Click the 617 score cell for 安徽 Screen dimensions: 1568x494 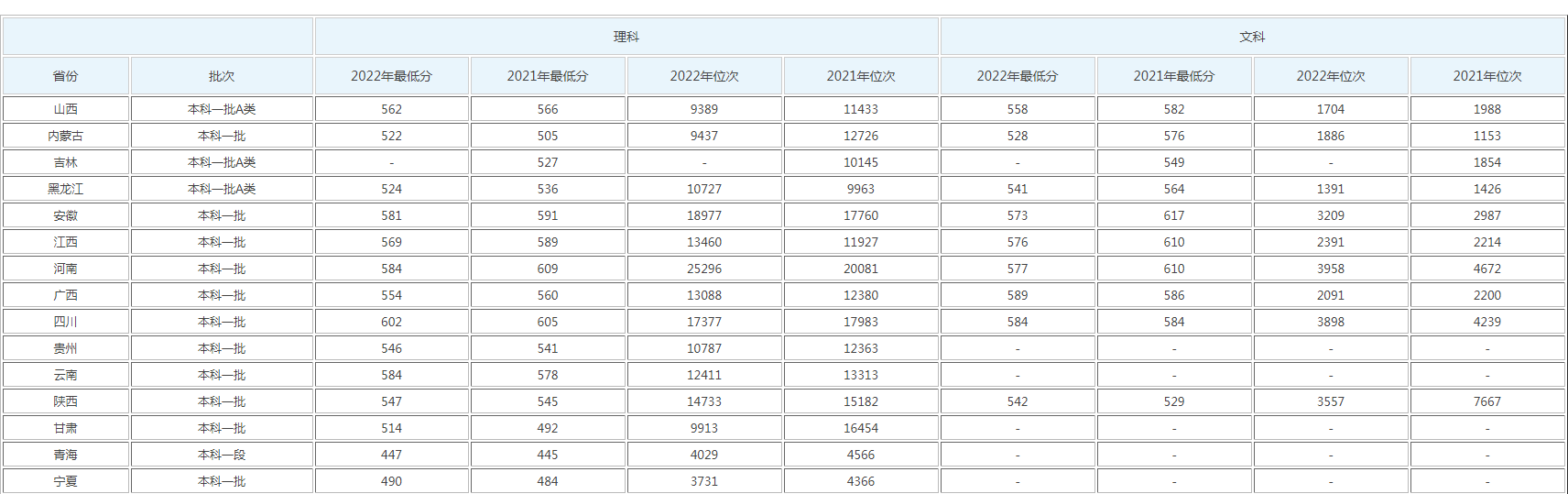tap(1174, 215)
